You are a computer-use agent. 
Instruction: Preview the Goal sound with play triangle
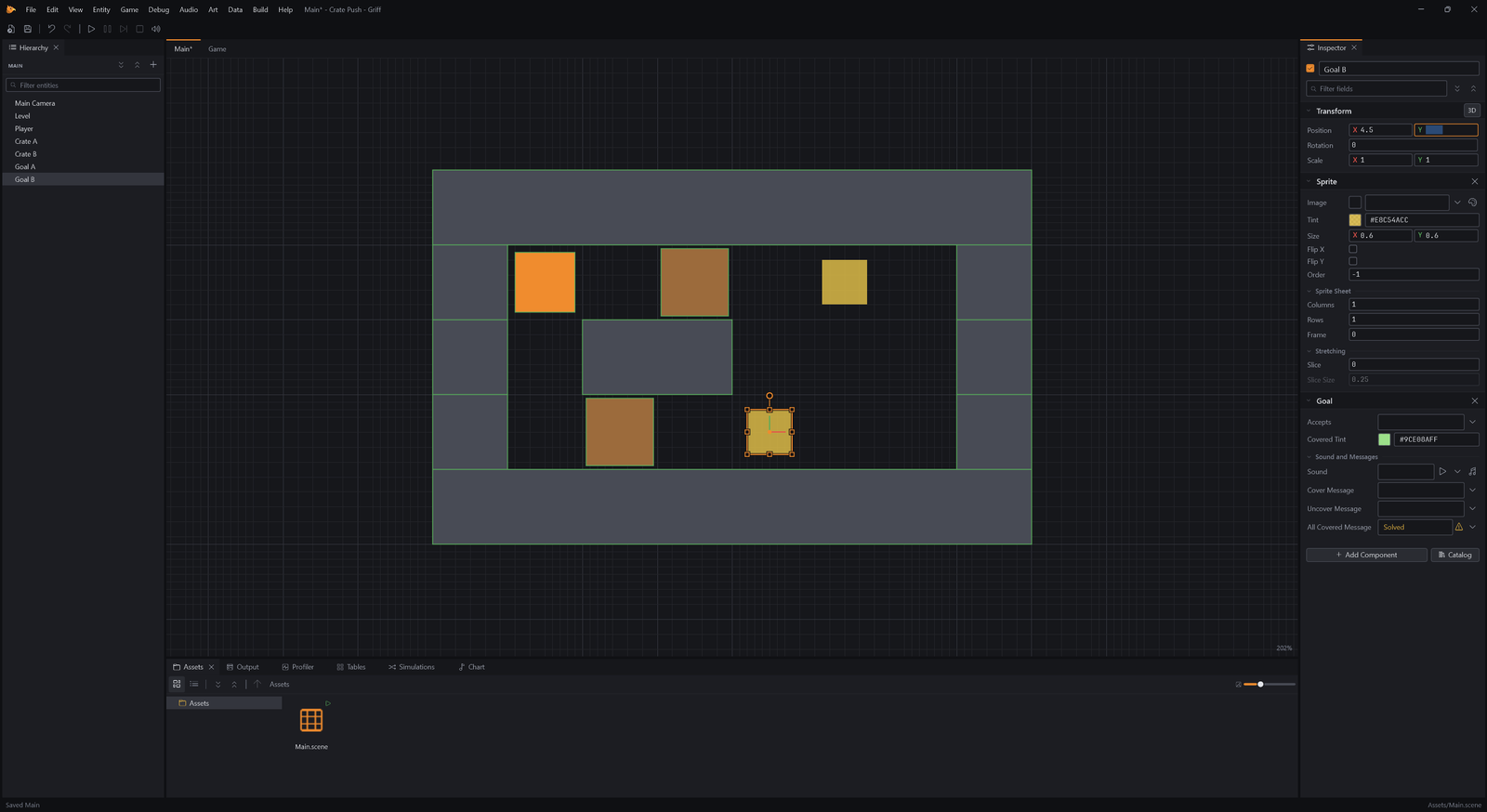click(1442, 471)
